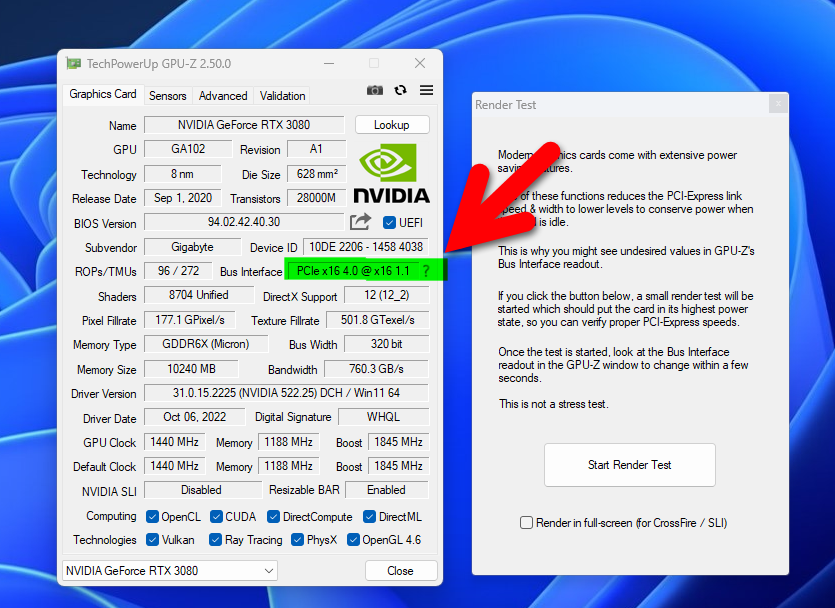
Task: Click the Name field NVIDIA GeForce RTX 3080
Action: [x=244, y=125]
